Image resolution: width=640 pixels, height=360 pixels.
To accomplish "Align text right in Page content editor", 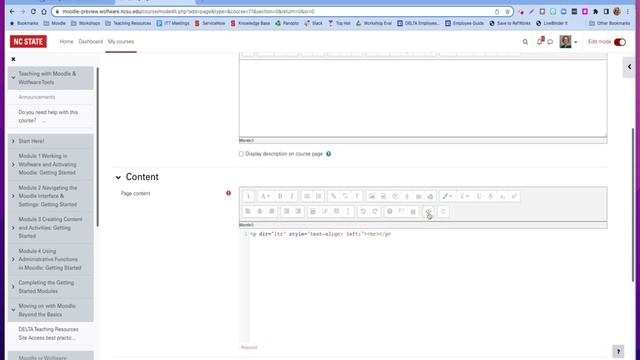I will (x=271, y=211).
